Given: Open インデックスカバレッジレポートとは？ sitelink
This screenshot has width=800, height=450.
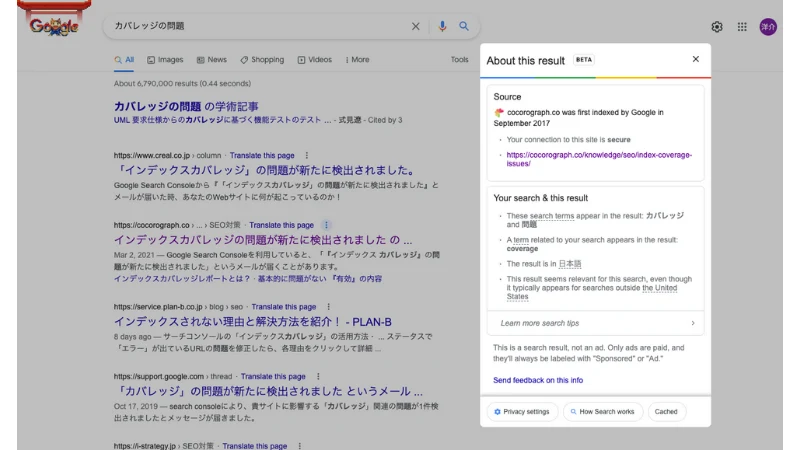Looking at the screenshot, I should pyautogui.click(x=182, y=279).
